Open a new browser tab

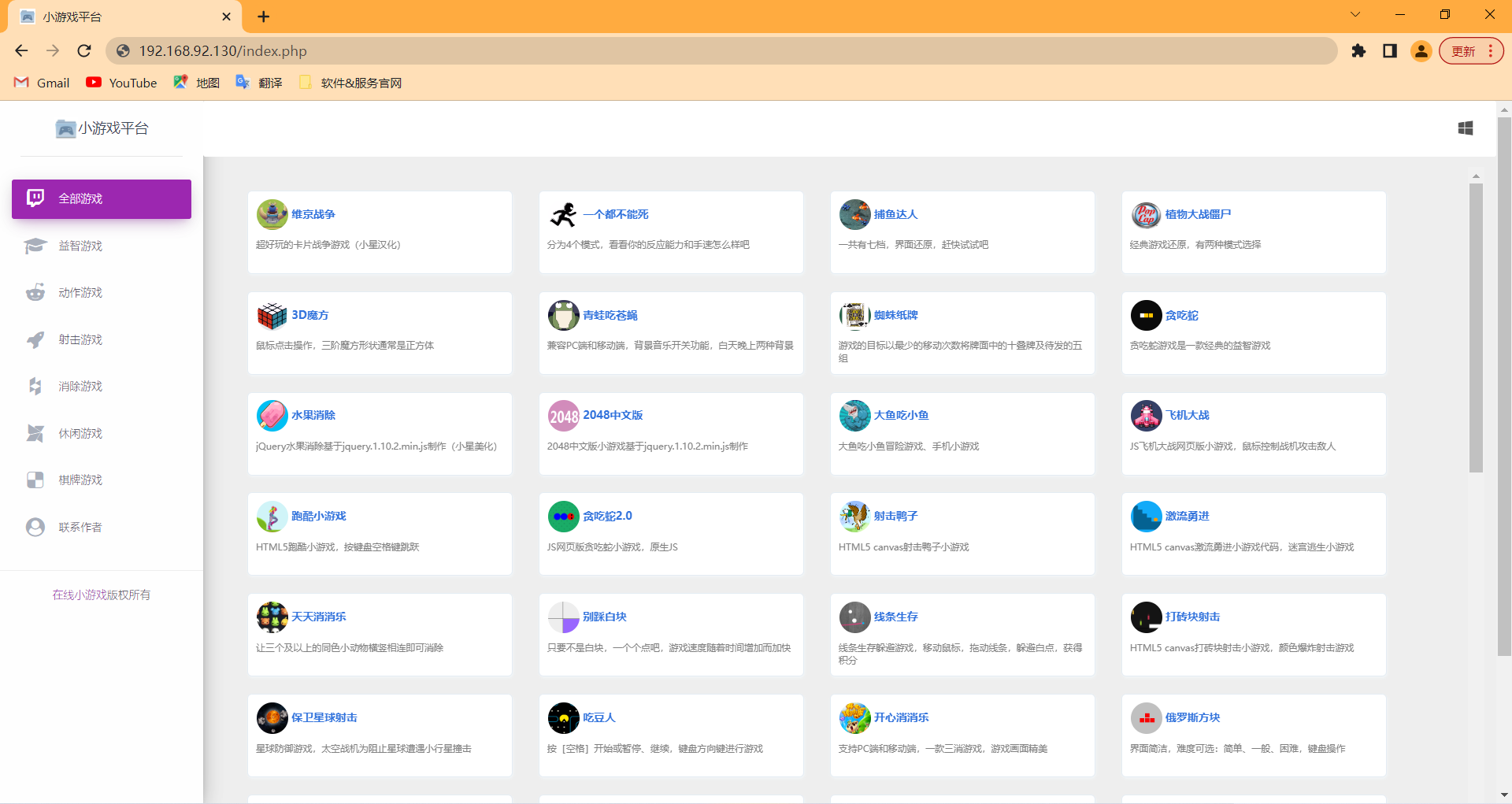pyautogui.click(x=264, y=17)
